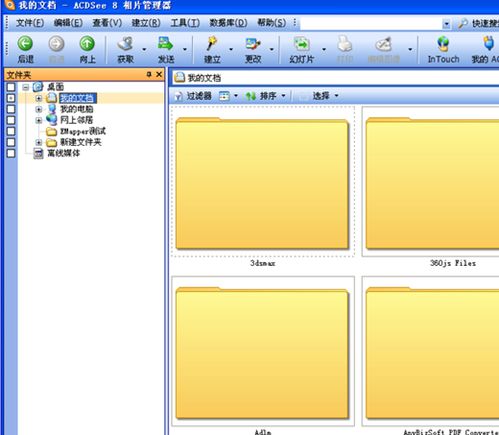
Task: Open the Sort (排序) dropdown arrow
Action: 283,96
